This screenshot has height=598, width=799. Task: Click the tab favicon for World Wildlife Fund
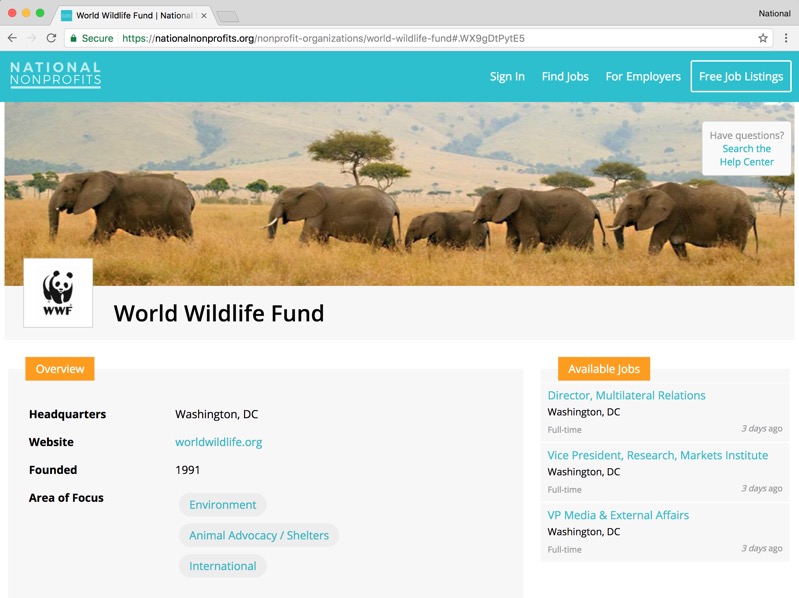(x=66, y=15)
